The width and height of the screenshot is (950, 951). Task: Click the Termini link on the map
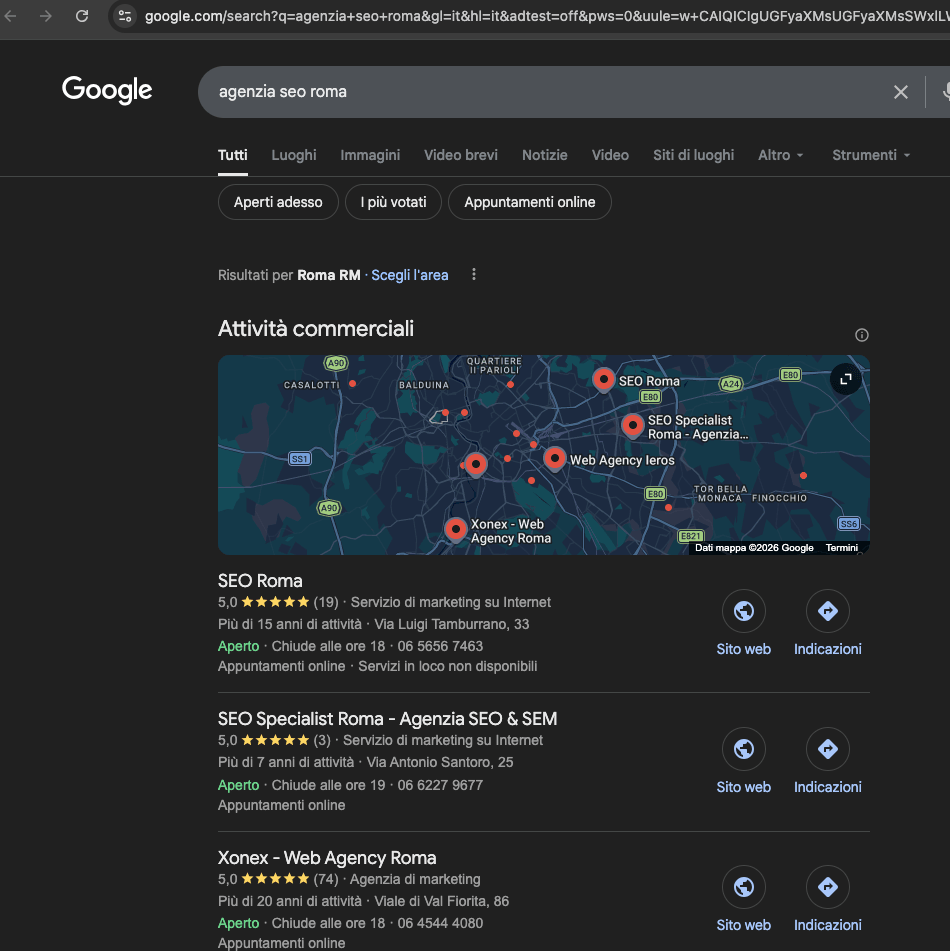click(841, 548)
